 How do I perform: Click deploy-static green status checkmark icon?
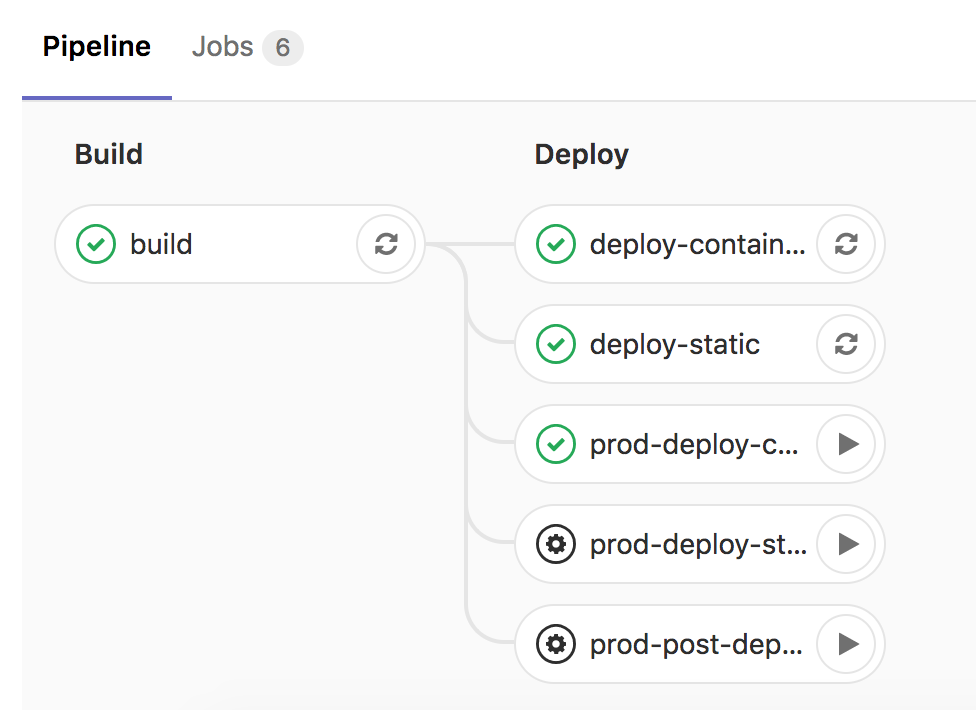tap(556, 344)
